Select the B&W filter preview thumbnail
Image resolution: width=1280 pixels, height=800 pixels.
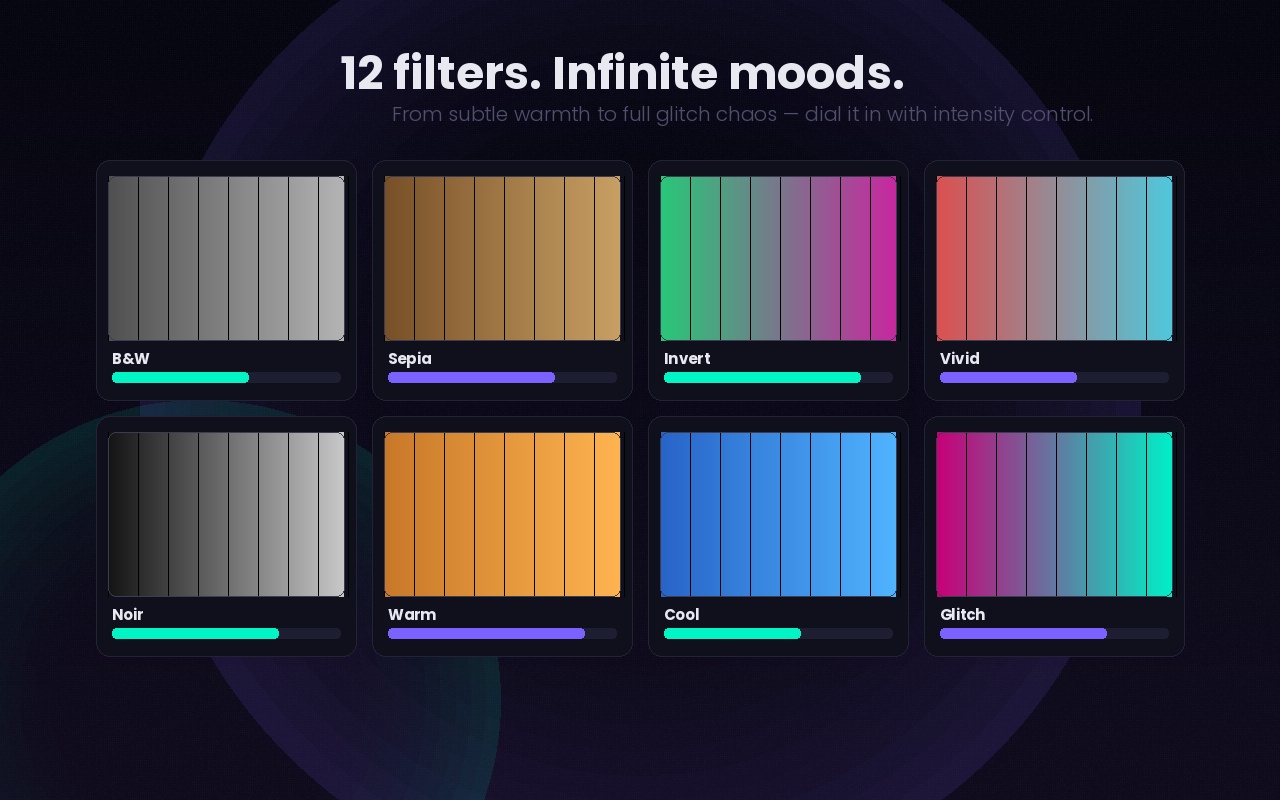(226, 259)
